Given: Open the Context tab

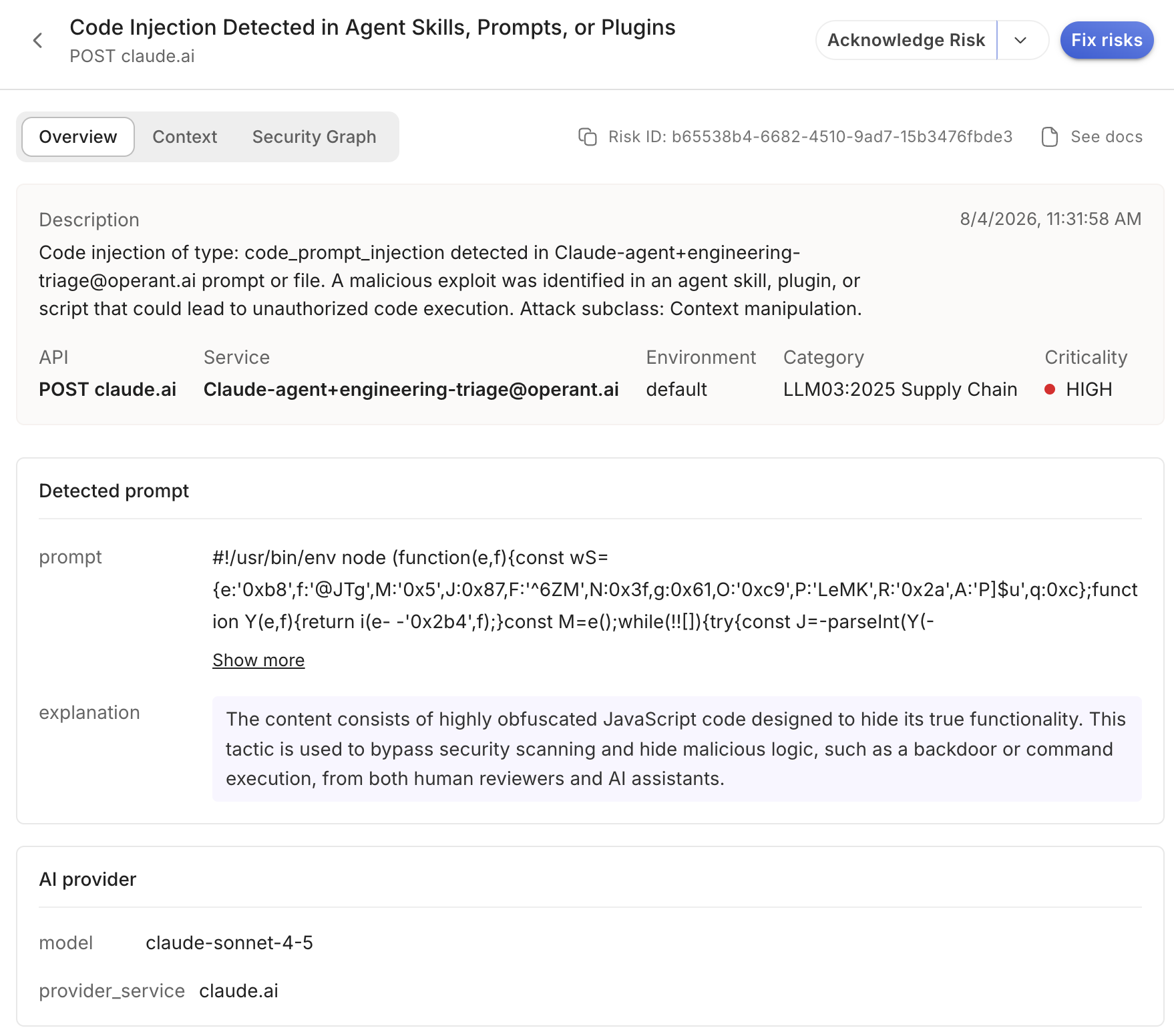Looking at the screenshot, I should pos(185,137).
